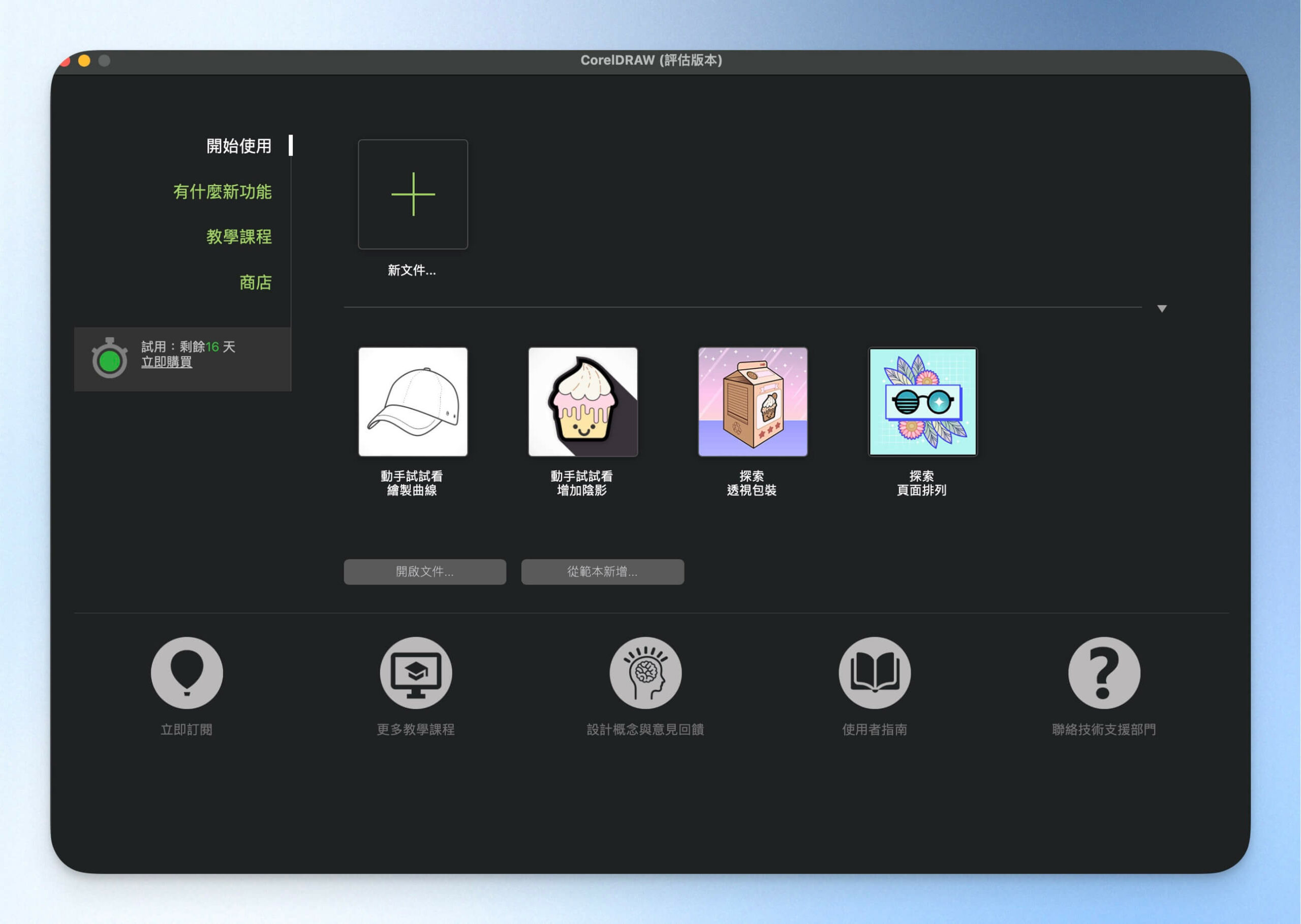Open the 使用者指南 book icon
Screen dimensions: 1301x924
tap(875, 673)
